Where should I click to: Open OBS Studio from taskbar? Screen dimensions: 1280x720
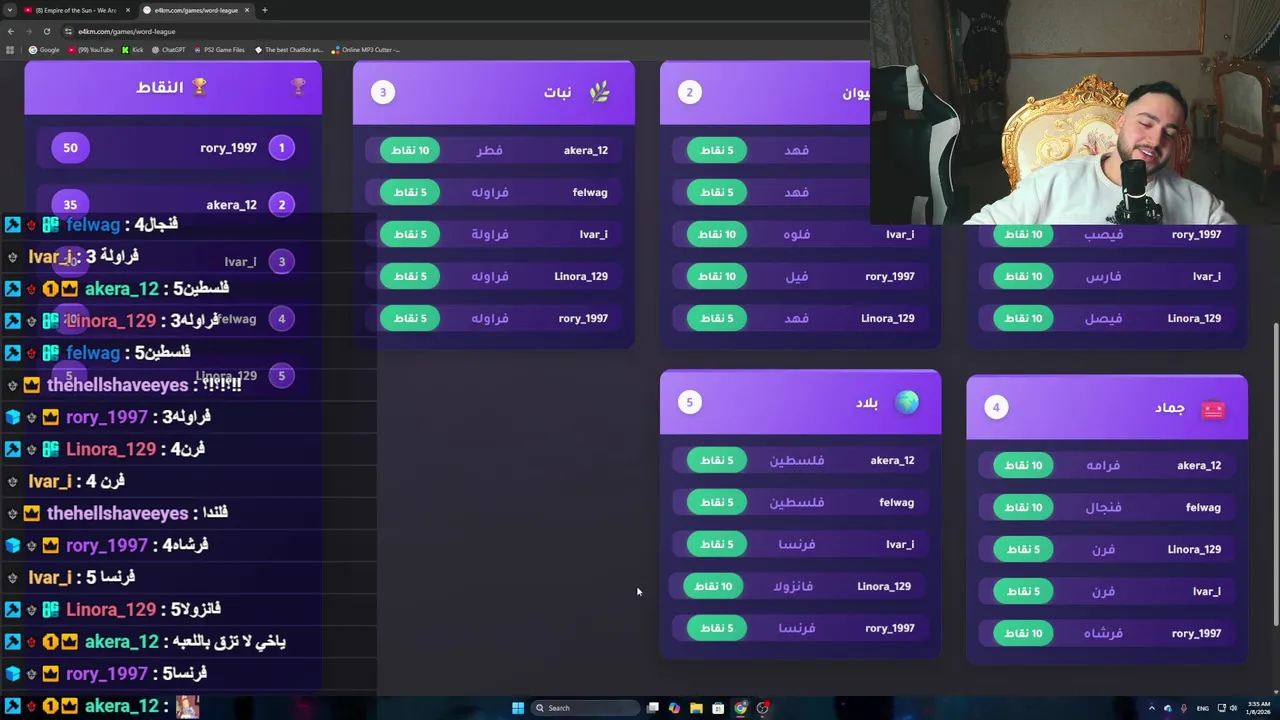click(x=763, y=708)
